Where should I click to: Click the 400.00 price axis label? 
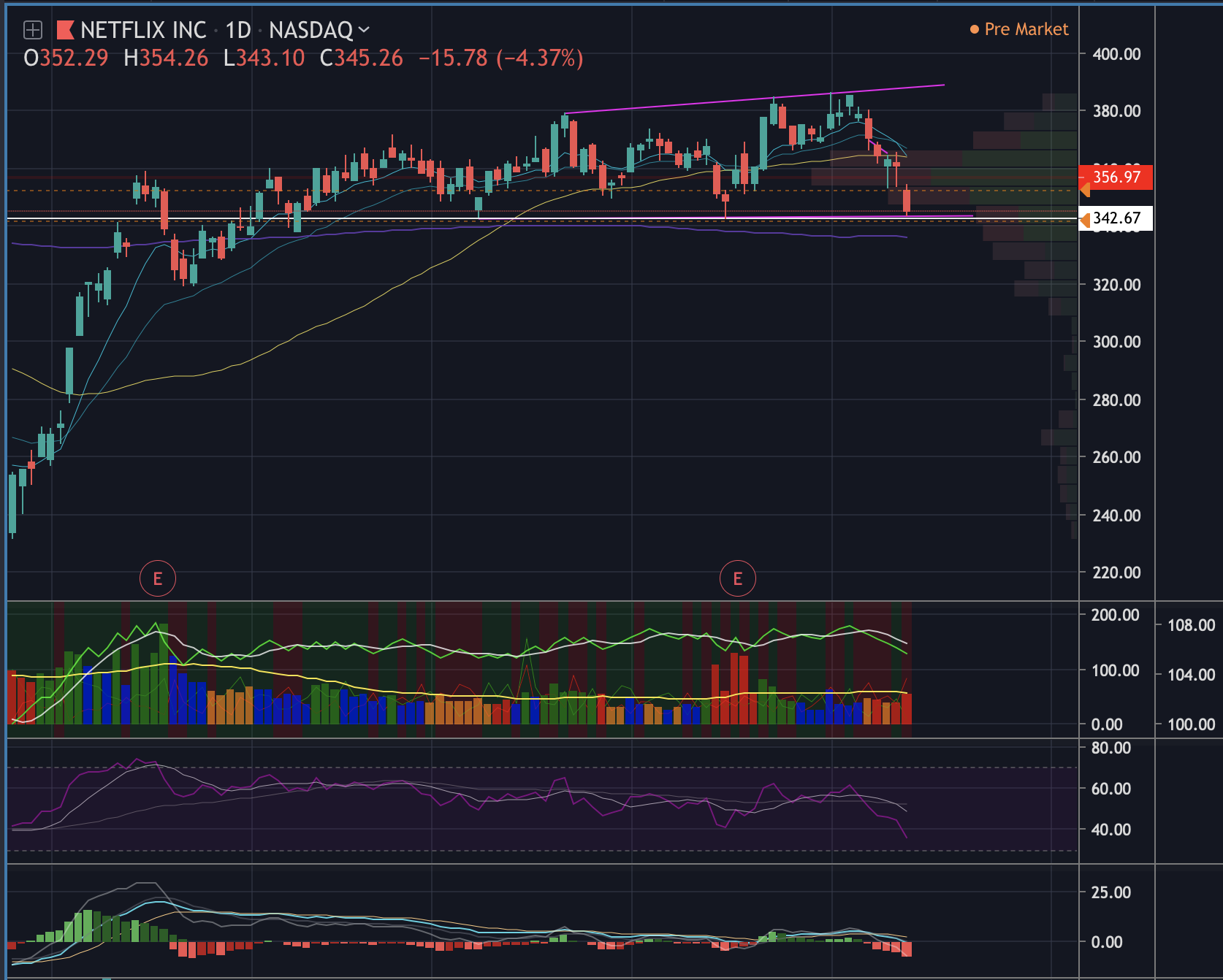[x=1116, y=54]
